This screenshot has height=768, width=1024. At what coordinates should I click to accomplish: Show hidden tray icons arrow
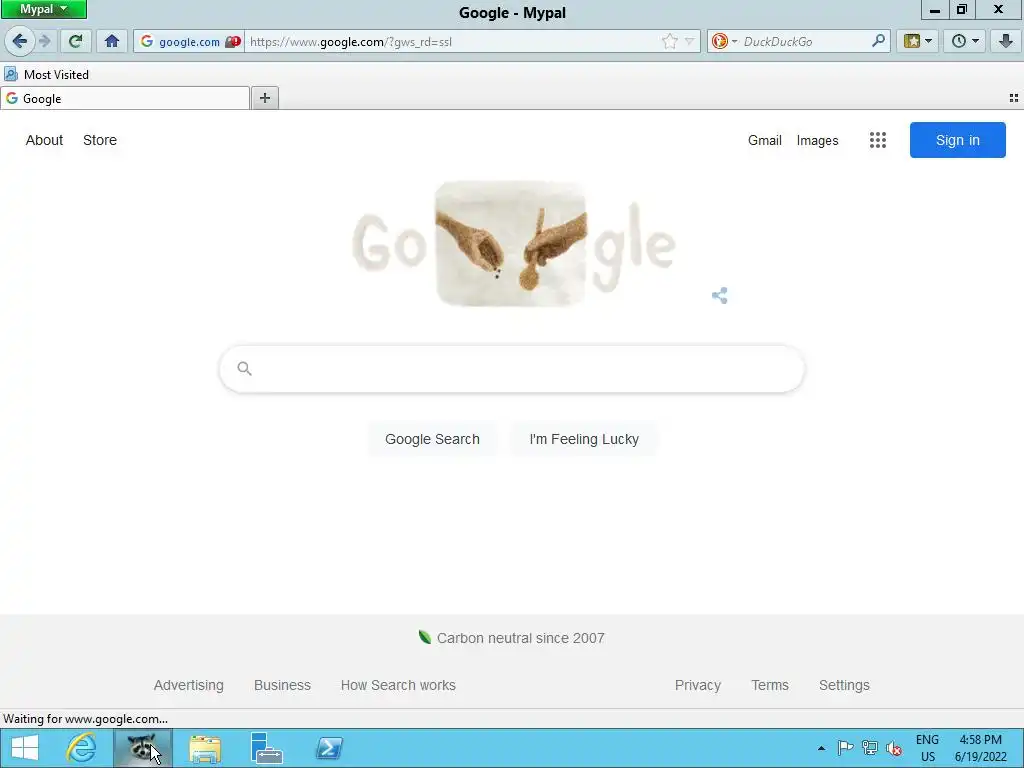(x=822, y=748)
